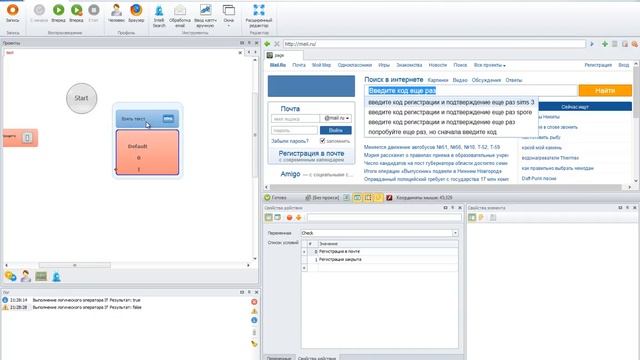Open Все проекты dropdown in mail.ru nav
Viewport: 640px width, 360px height.
click(x=489, y=65)
